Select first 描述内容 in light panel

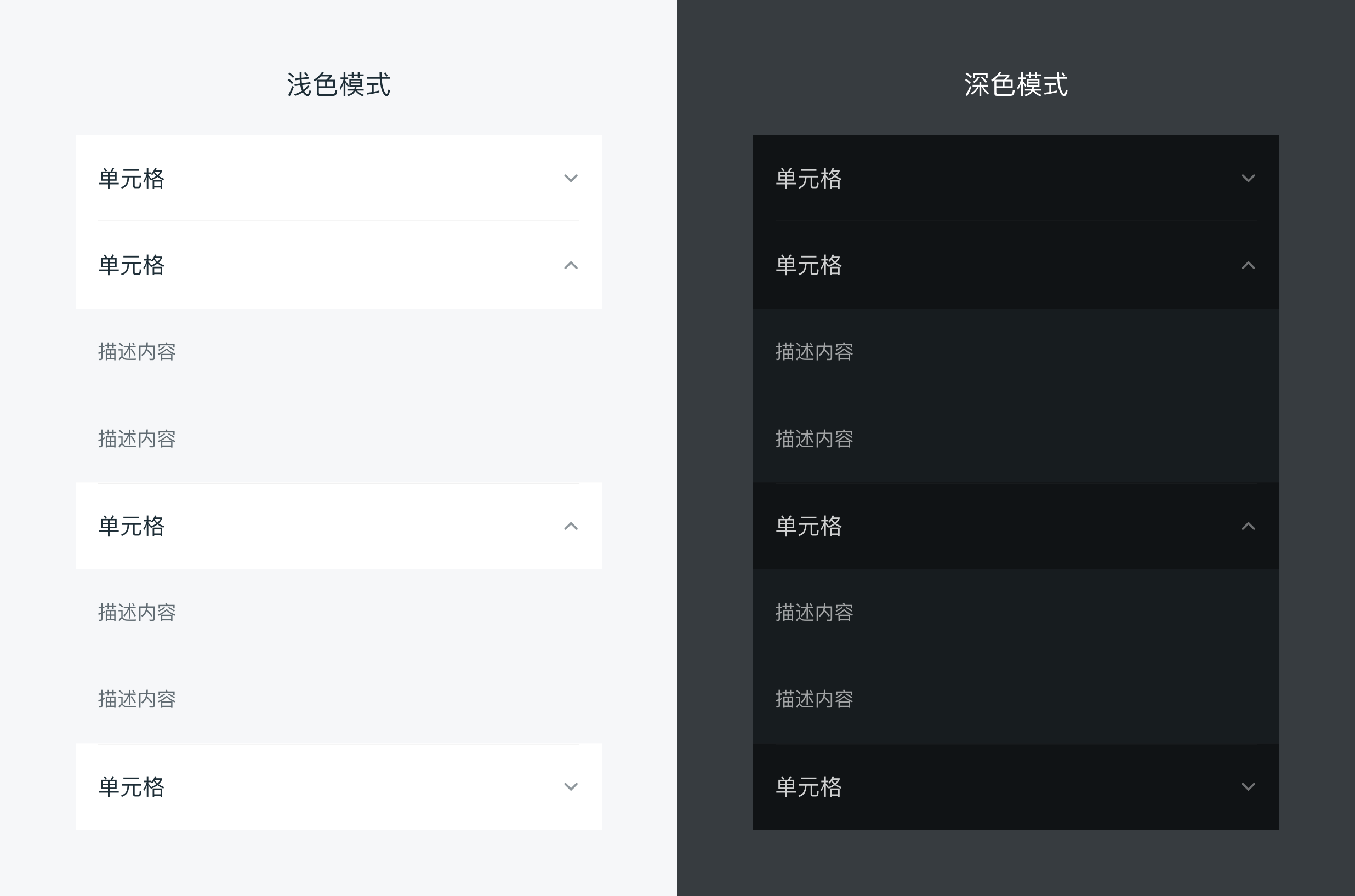coord(136,352)
